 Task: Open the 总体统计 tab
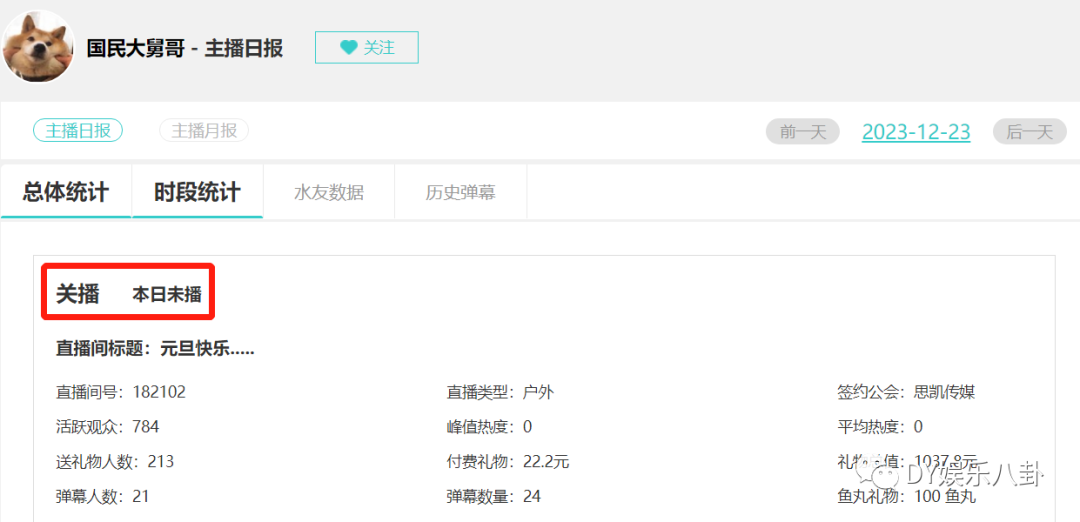(x=66, y=192)
